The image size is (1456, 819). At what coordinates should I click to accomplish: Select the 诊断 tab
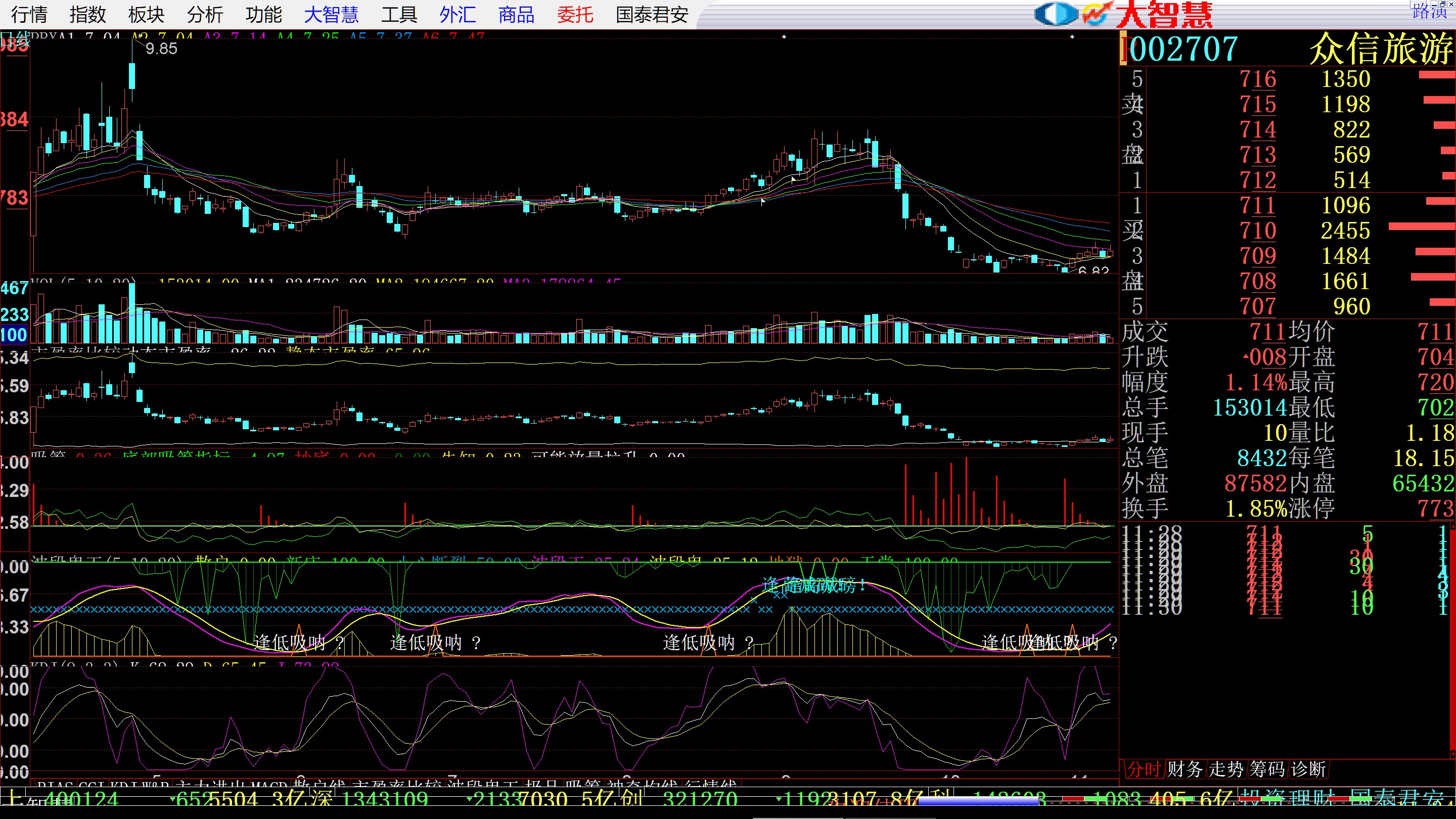pos(1308,769)
